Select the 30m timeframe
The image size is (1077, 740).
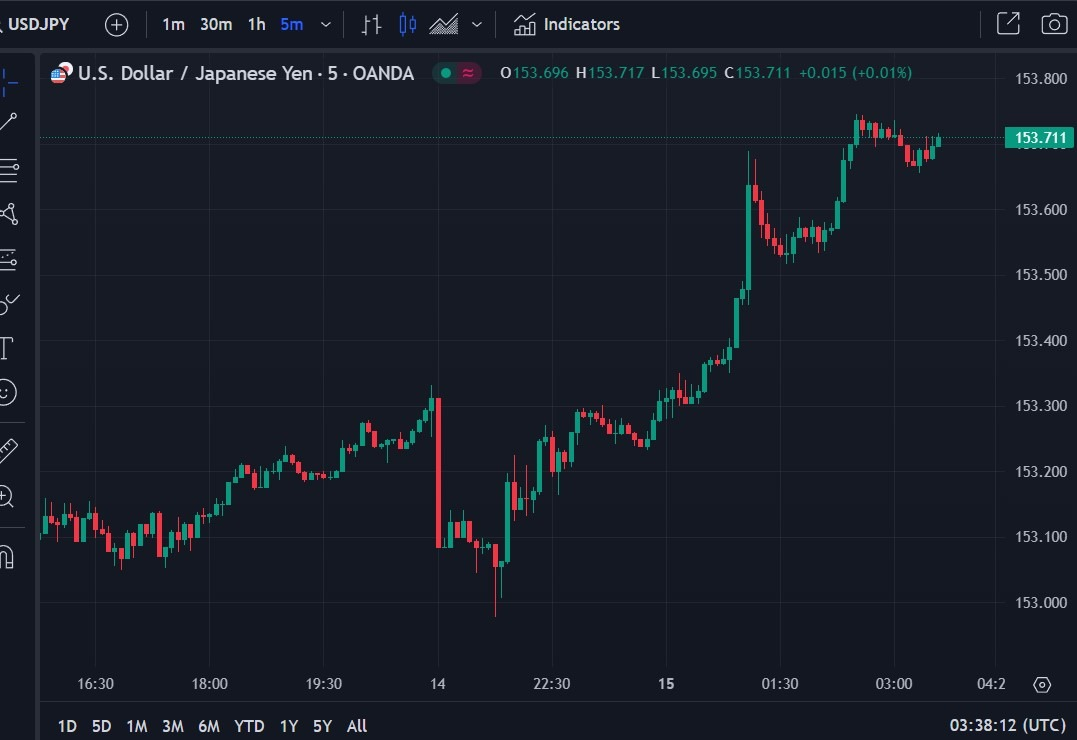click(x=216, y=25)
